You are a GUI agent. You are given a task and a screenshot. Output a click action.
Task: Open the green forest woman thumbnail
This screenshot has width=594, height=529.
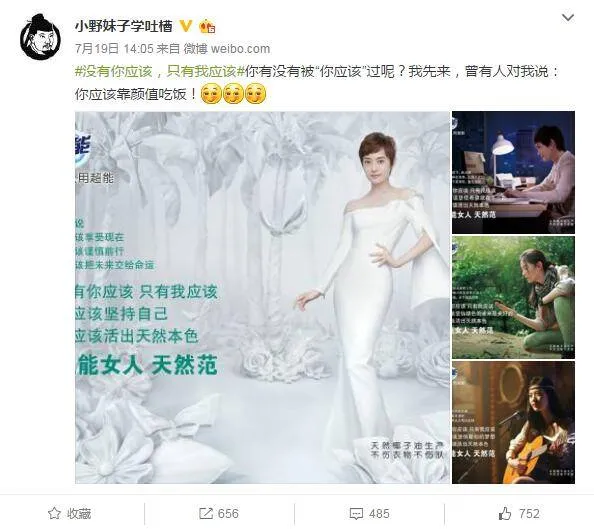513,297
